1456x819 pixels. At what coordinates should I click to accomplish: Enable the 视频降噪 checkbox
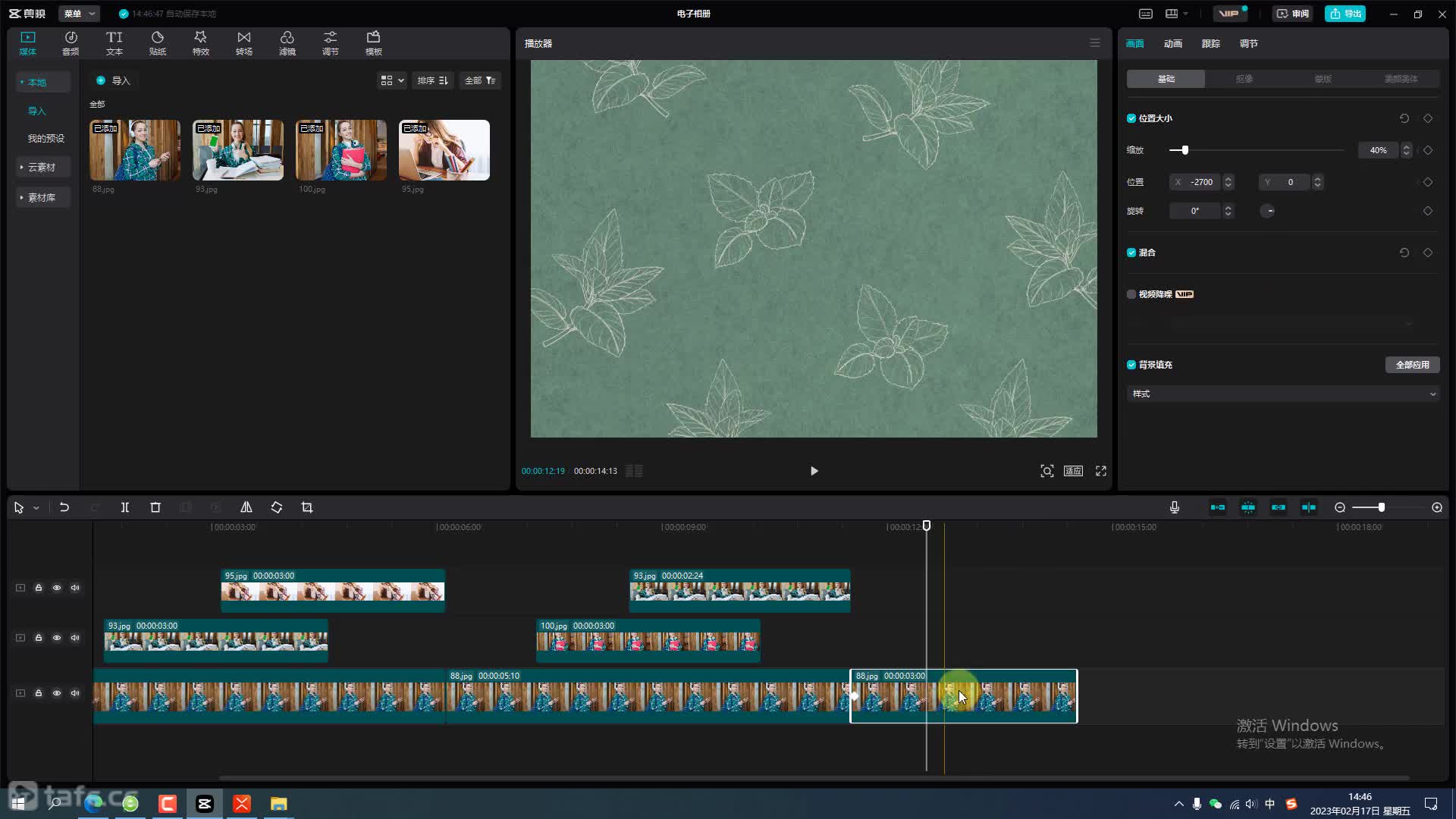(x=1131, y=294)
